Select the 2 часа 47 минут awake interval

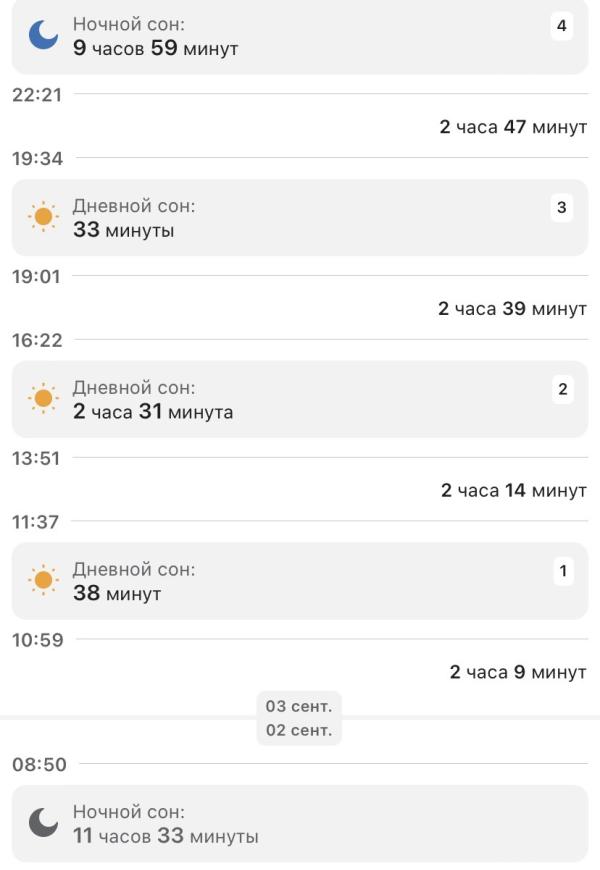coord(513,127)
